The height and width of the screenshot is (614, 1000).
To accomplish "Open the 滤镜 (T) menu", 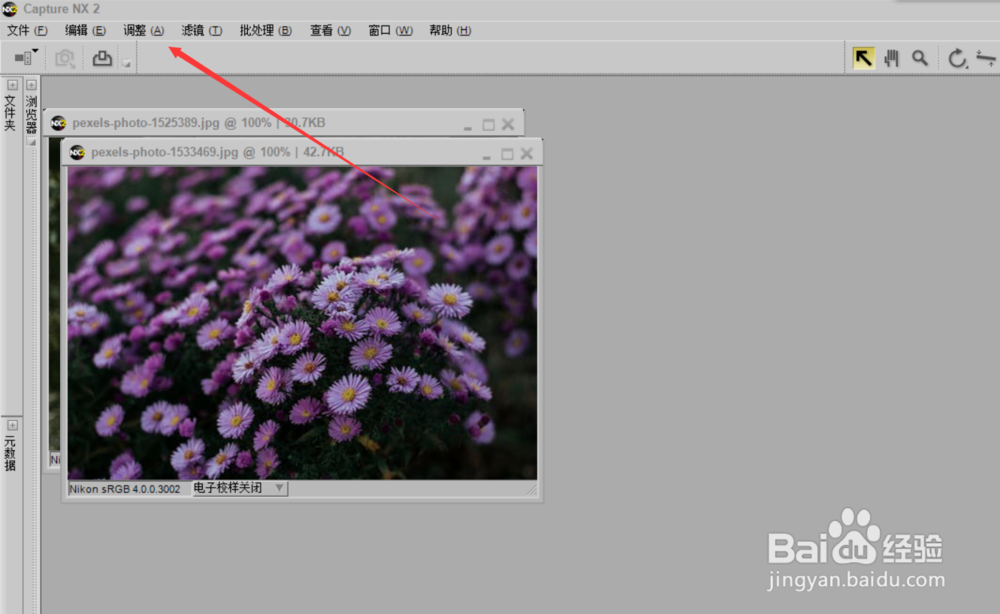I will (x=202, y=31).
